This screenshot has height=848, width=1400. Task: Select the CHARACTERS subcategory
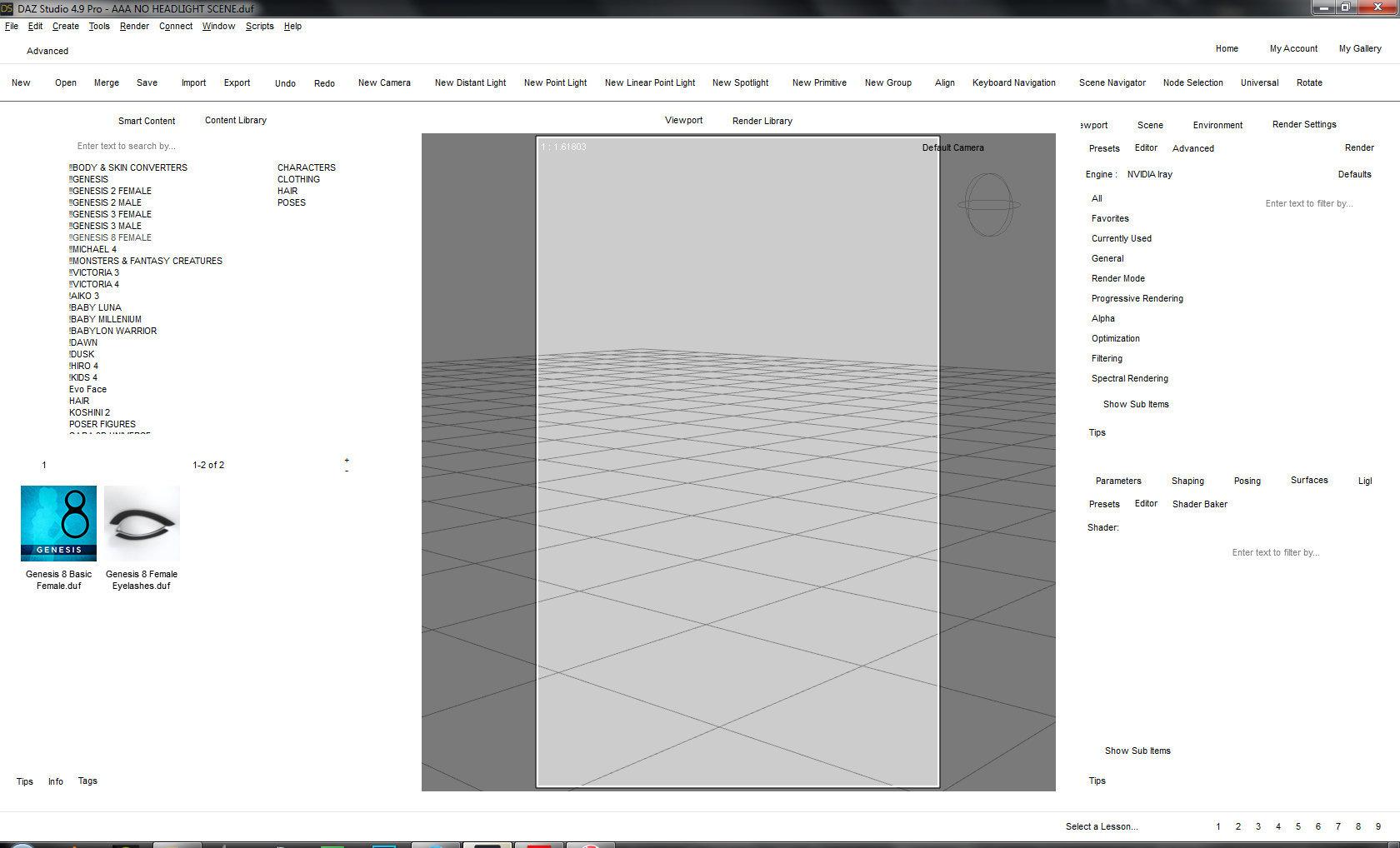tap(307, 167)
